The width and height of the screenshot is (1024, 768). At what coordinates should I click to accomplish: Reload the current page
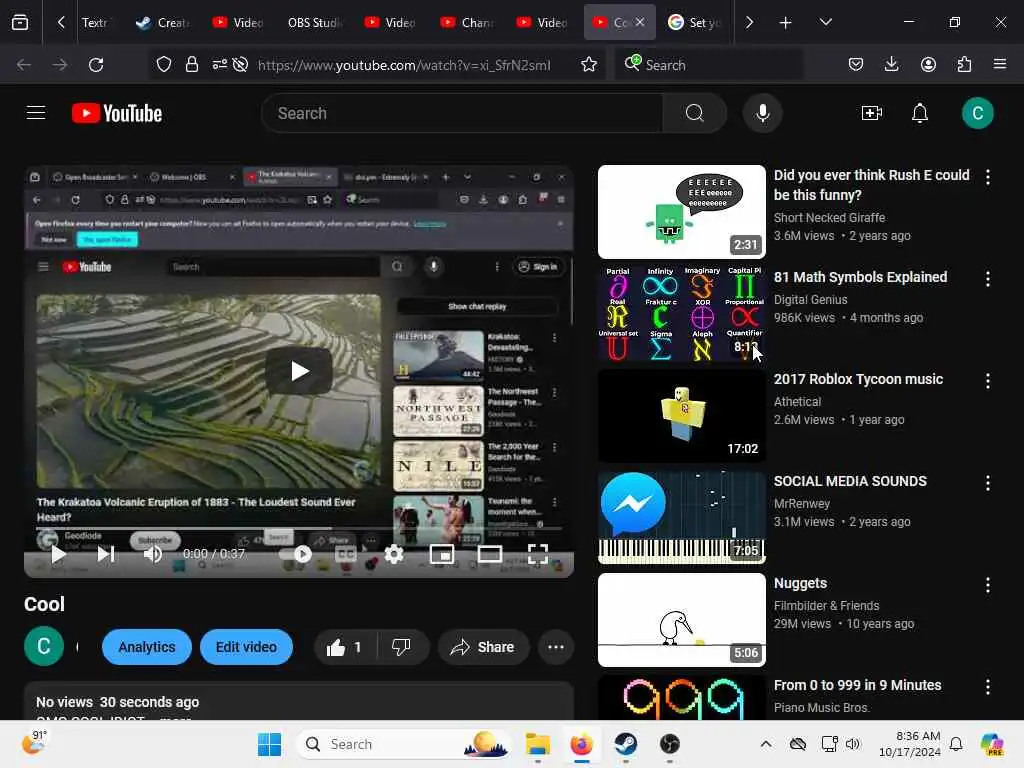tap(96, 65)
